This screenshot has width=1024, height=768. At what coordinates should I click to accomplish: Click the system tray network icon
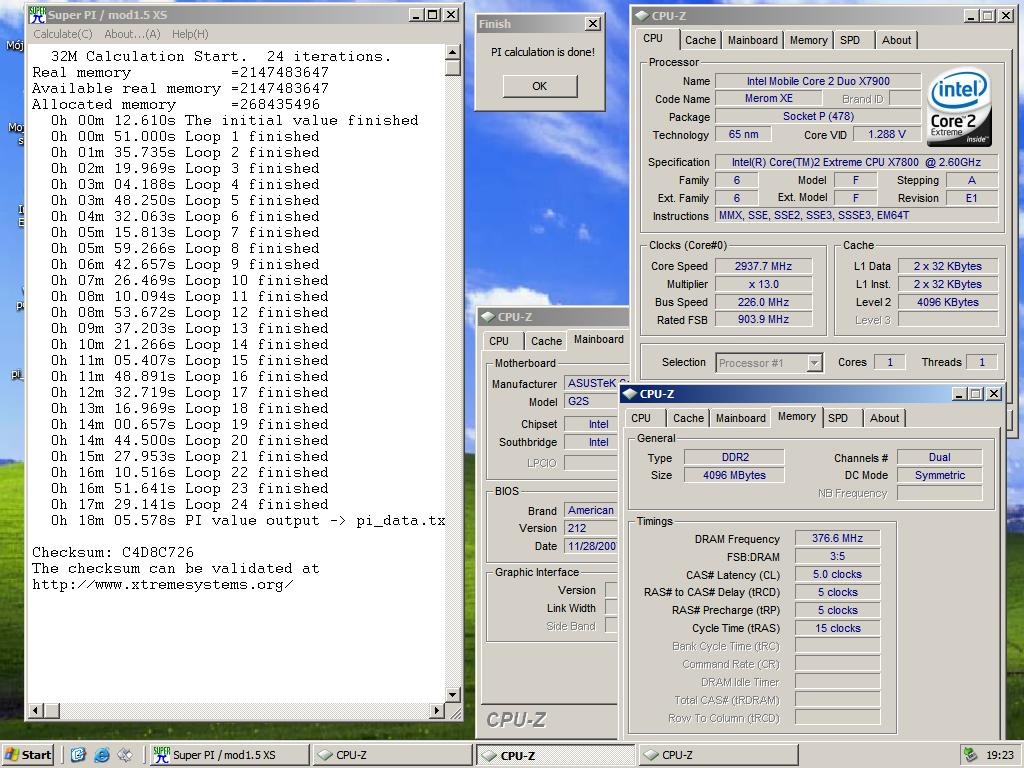[969, 755]
